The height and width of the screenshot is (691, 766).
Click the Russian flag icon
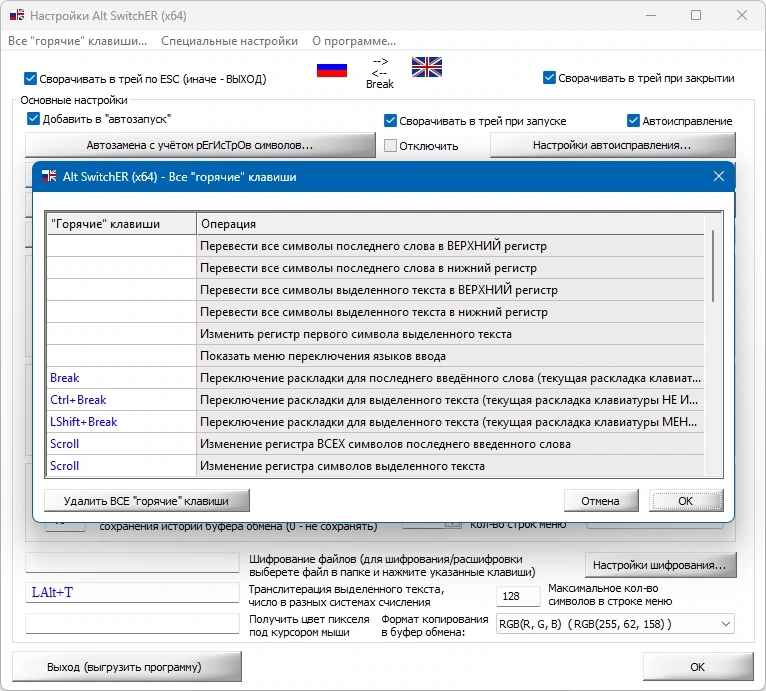point(332,70)
